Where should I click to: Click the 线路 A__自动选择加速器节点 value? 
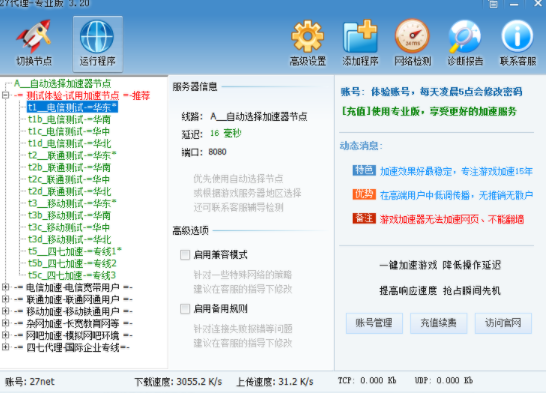click(x=259, y=116)
